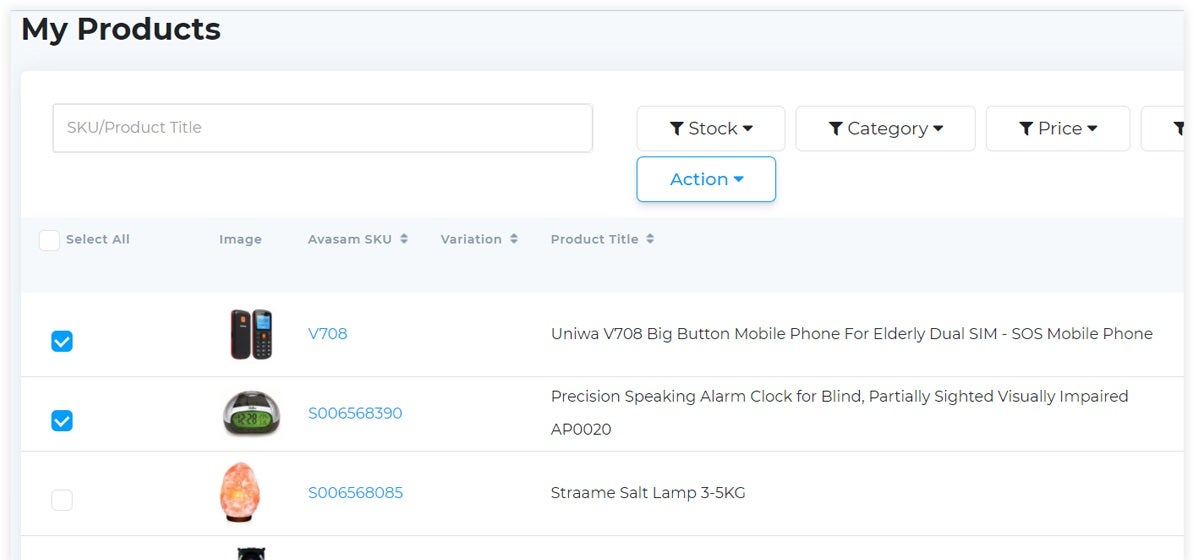Expand the Price filter dropdown caret
The height and width of the screenshot is (560, 1194).
(1092, 129)
